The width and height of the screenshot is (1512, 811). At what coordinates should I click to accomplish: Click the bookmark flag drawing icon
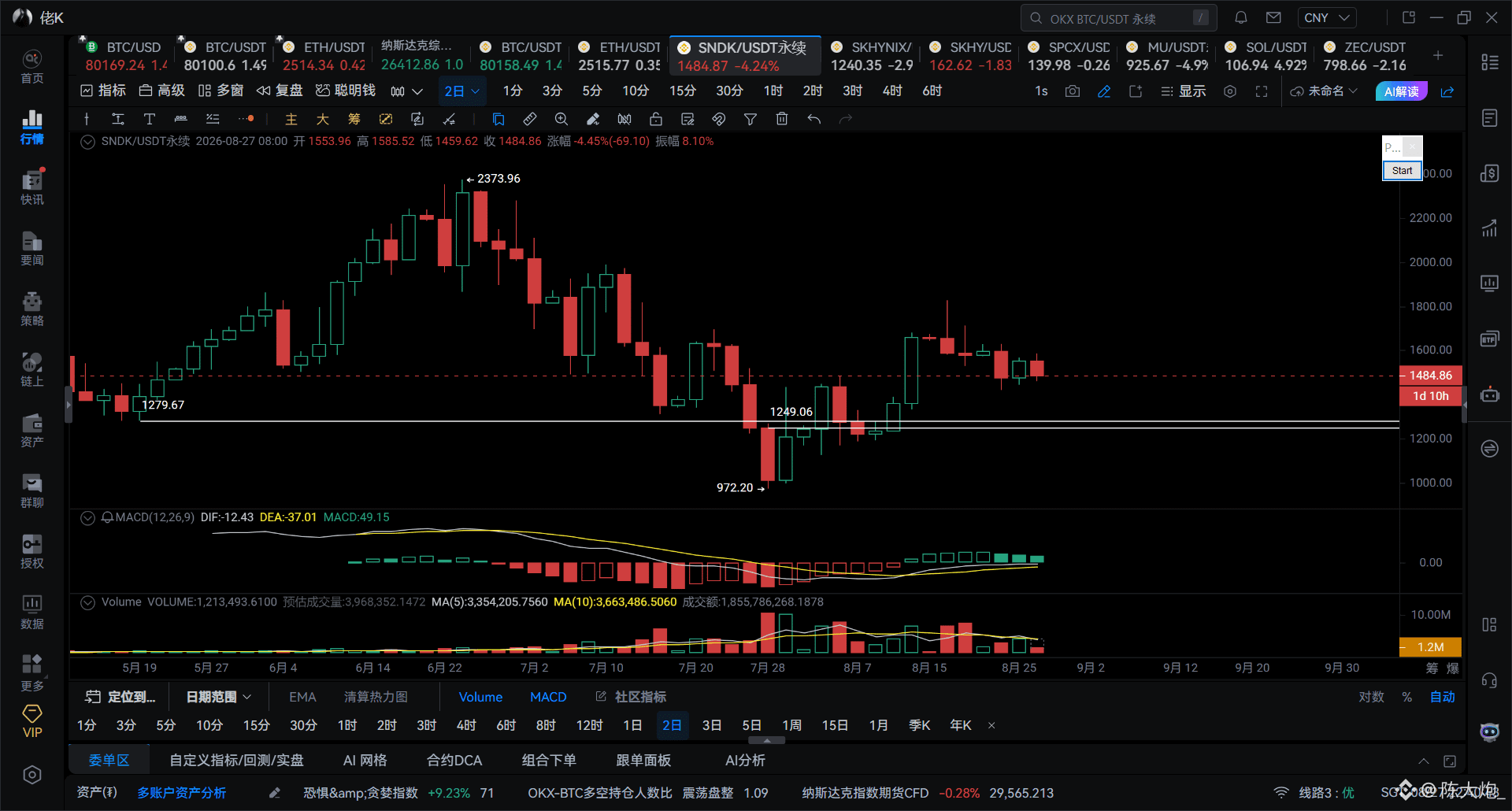coord(498,119)
